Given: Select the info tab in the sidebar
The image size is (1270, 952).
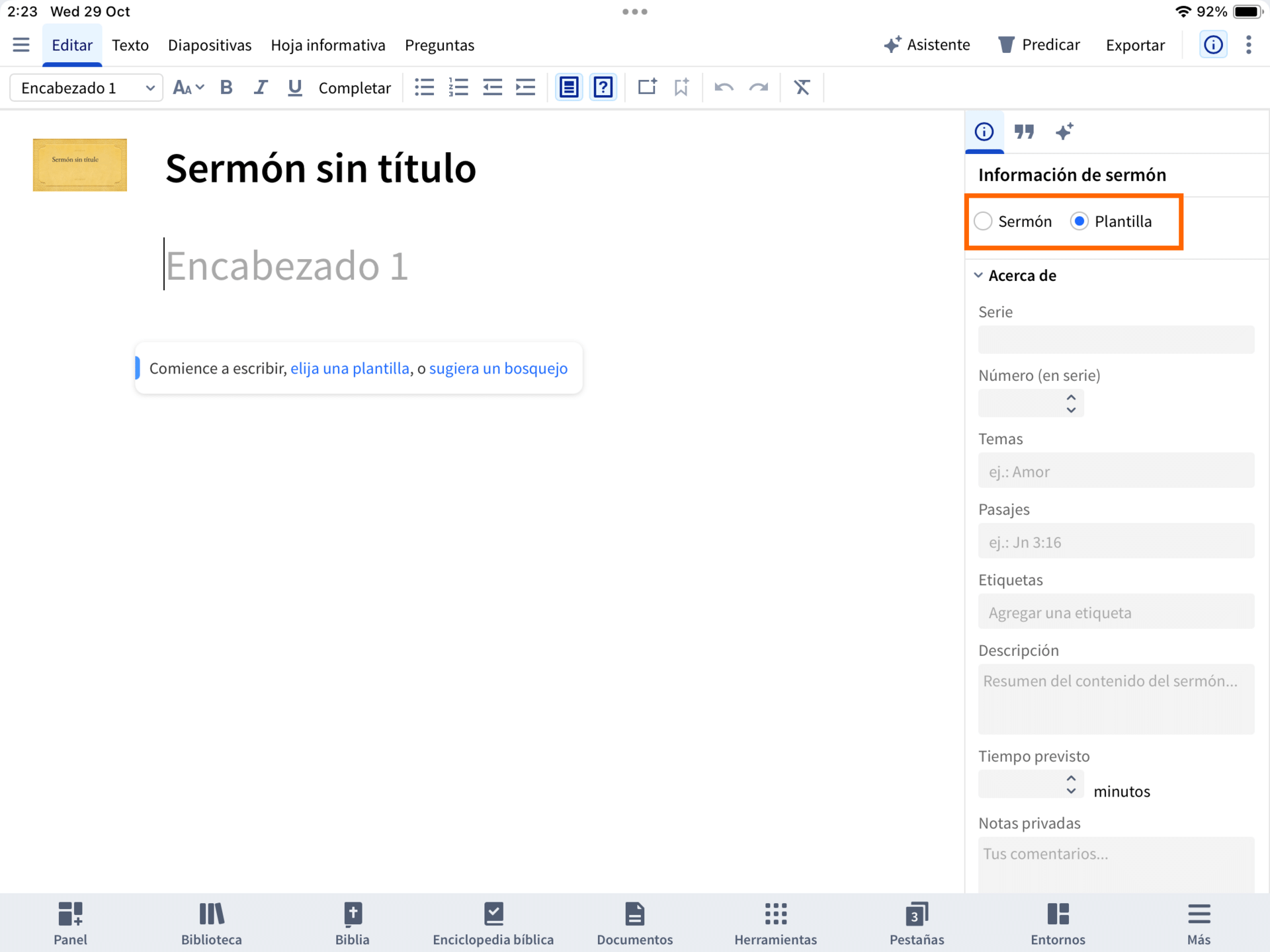Looking at the screenshot, I should pos(984,132).
